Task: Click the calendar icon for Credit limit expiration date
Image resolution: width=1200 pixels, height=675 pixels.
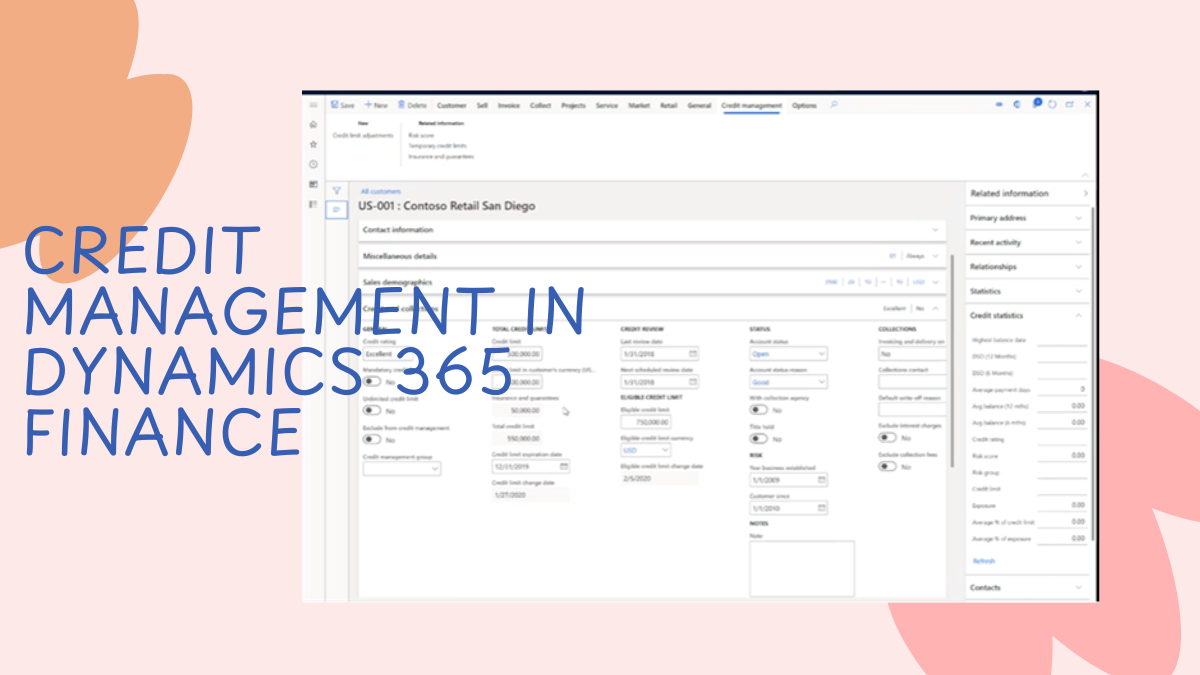Action: tap(563, 465)
